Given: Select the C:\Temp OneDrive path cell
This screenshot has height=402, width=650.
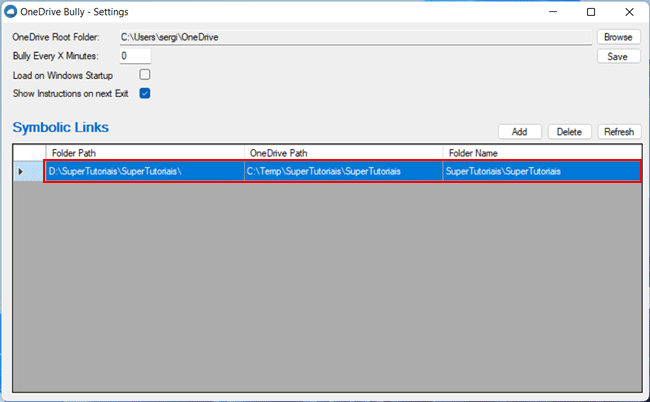Looking at the screenshot, I should [343, 171].
